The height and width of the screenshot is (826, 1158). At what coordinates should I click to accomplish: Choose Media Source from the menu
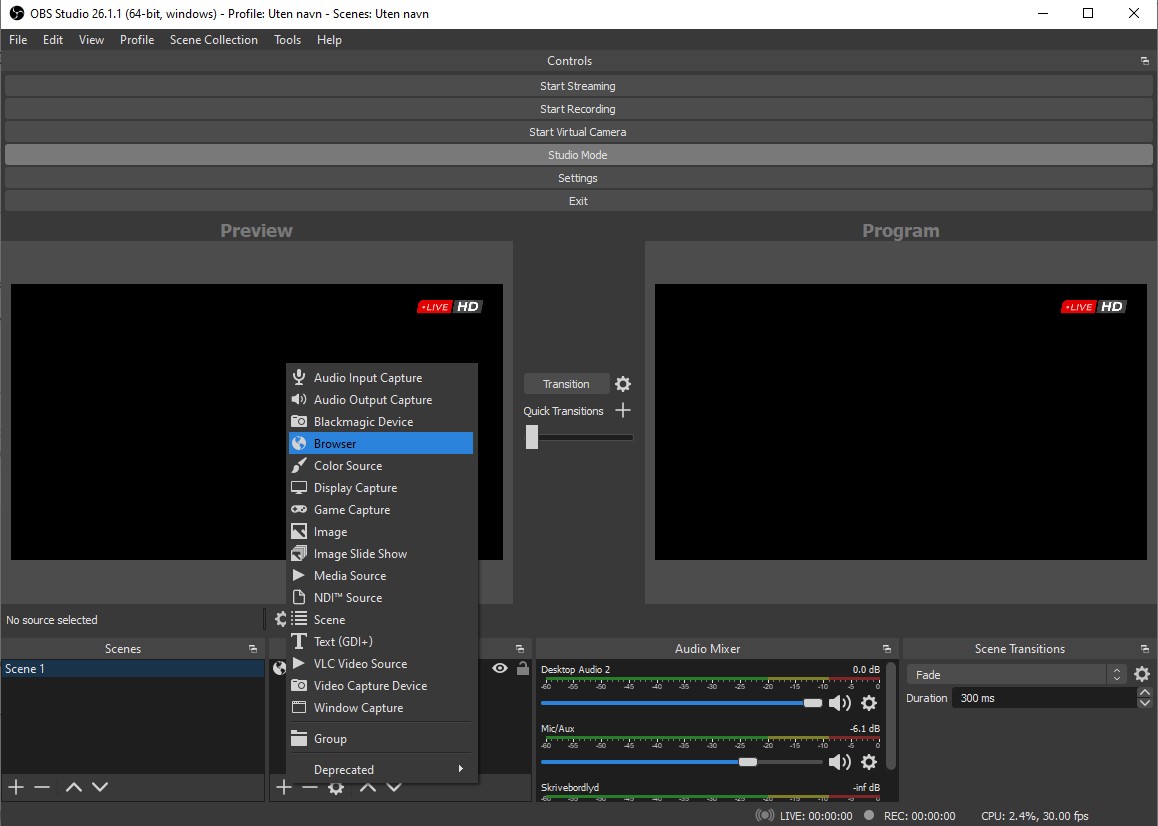tap(381, 576)
